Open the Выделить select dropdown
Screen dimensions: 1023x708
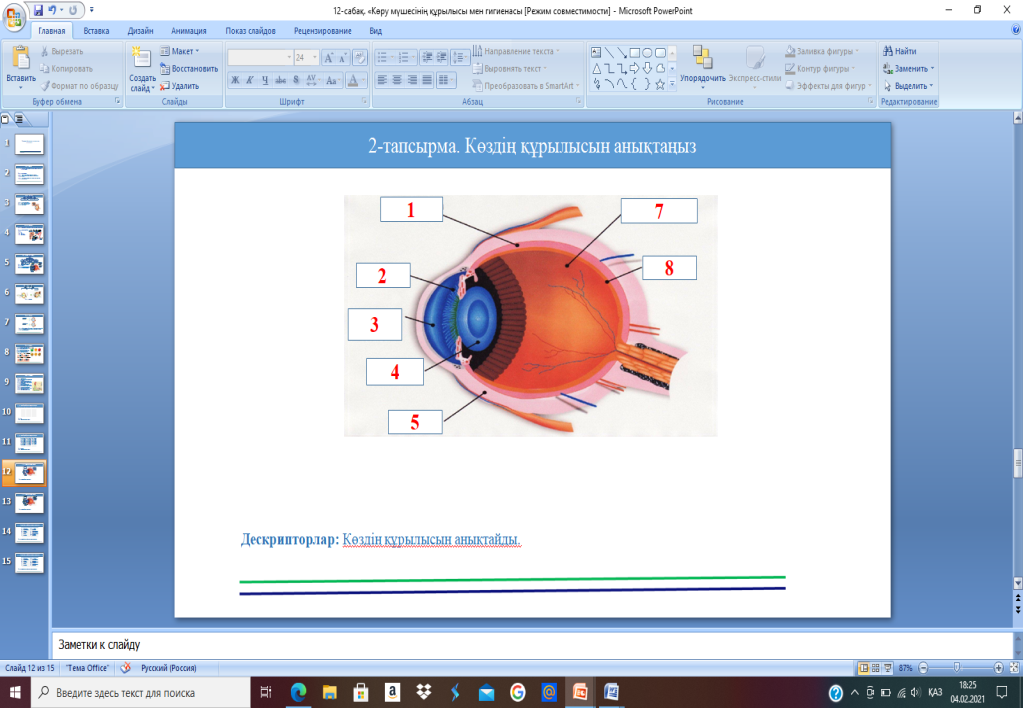coord(913,85)
